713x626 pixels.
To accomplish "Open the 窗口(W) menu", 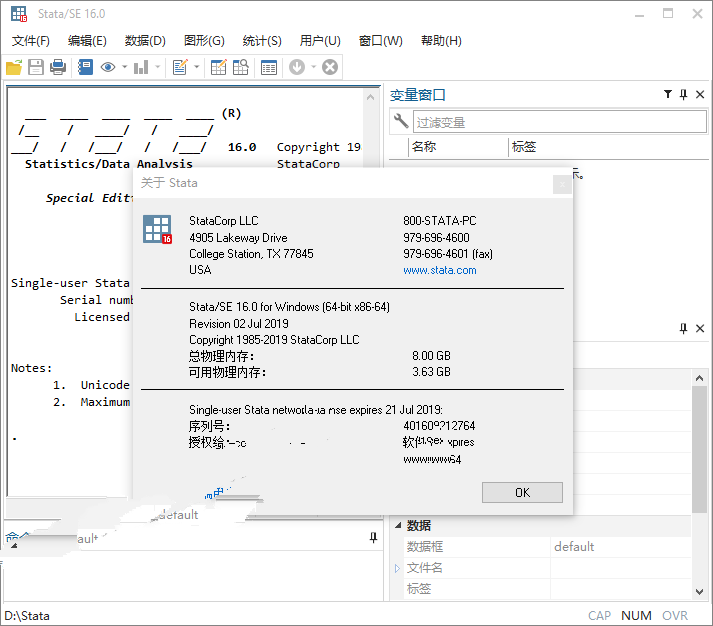I will pyautogui.click(x=380, y=41).
